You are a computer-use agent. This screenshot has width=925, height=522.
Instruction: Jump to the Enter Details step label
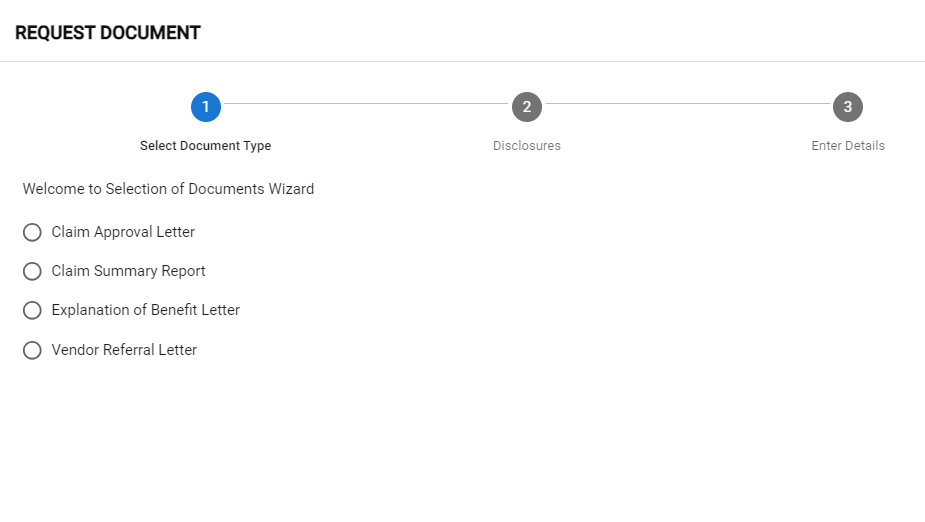pyautogui.click(x=848, y=146)
